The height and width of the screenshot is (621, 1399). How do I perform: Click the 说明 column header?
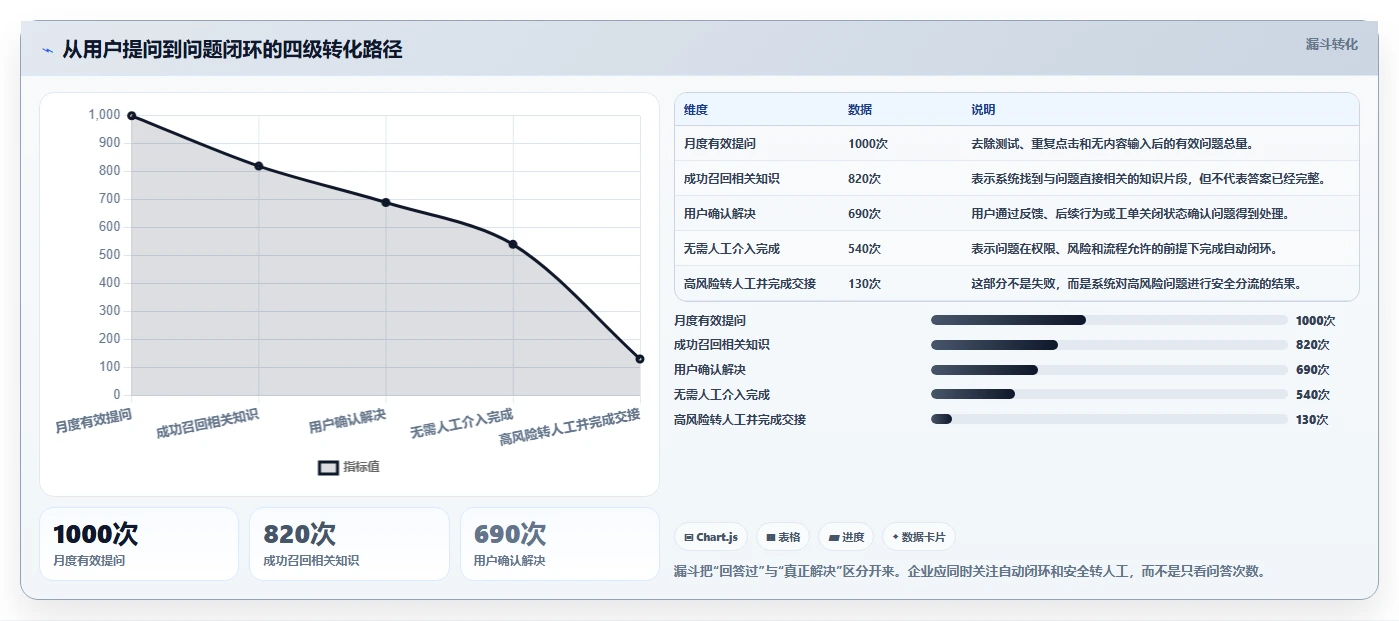[983, 110]
